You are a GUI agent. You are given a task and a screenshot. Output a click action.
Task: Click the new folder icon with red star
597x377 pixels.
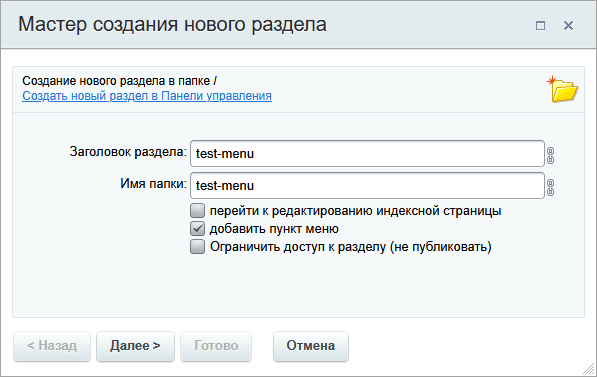562,89
